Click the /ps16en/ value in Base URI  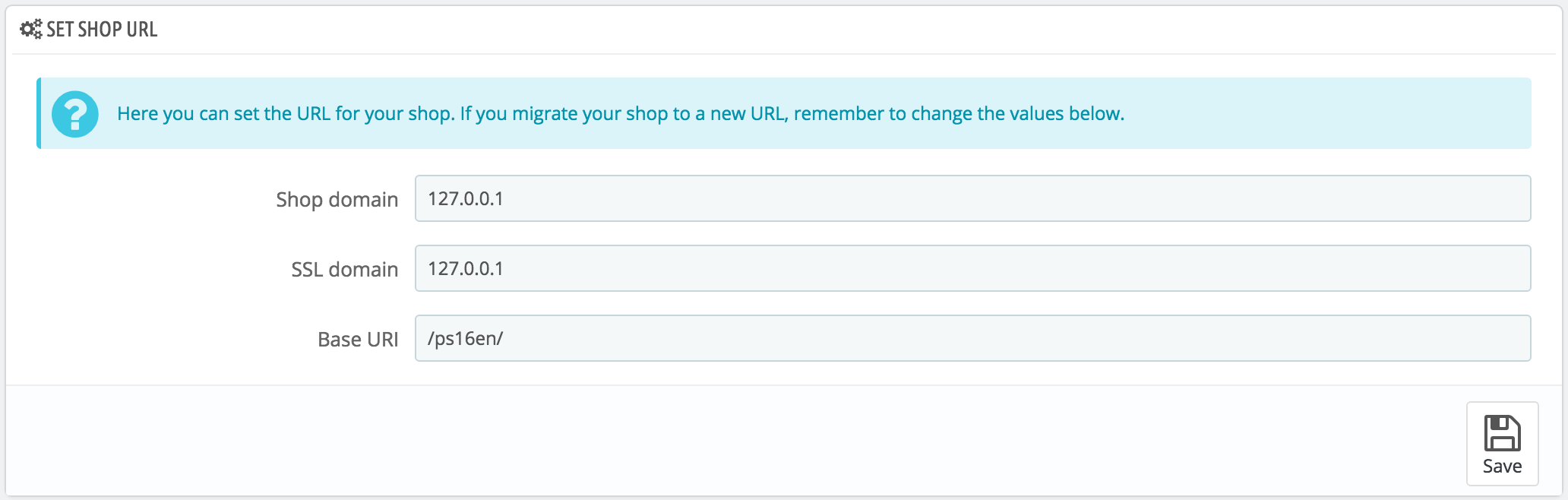click(x=466, y=338)
